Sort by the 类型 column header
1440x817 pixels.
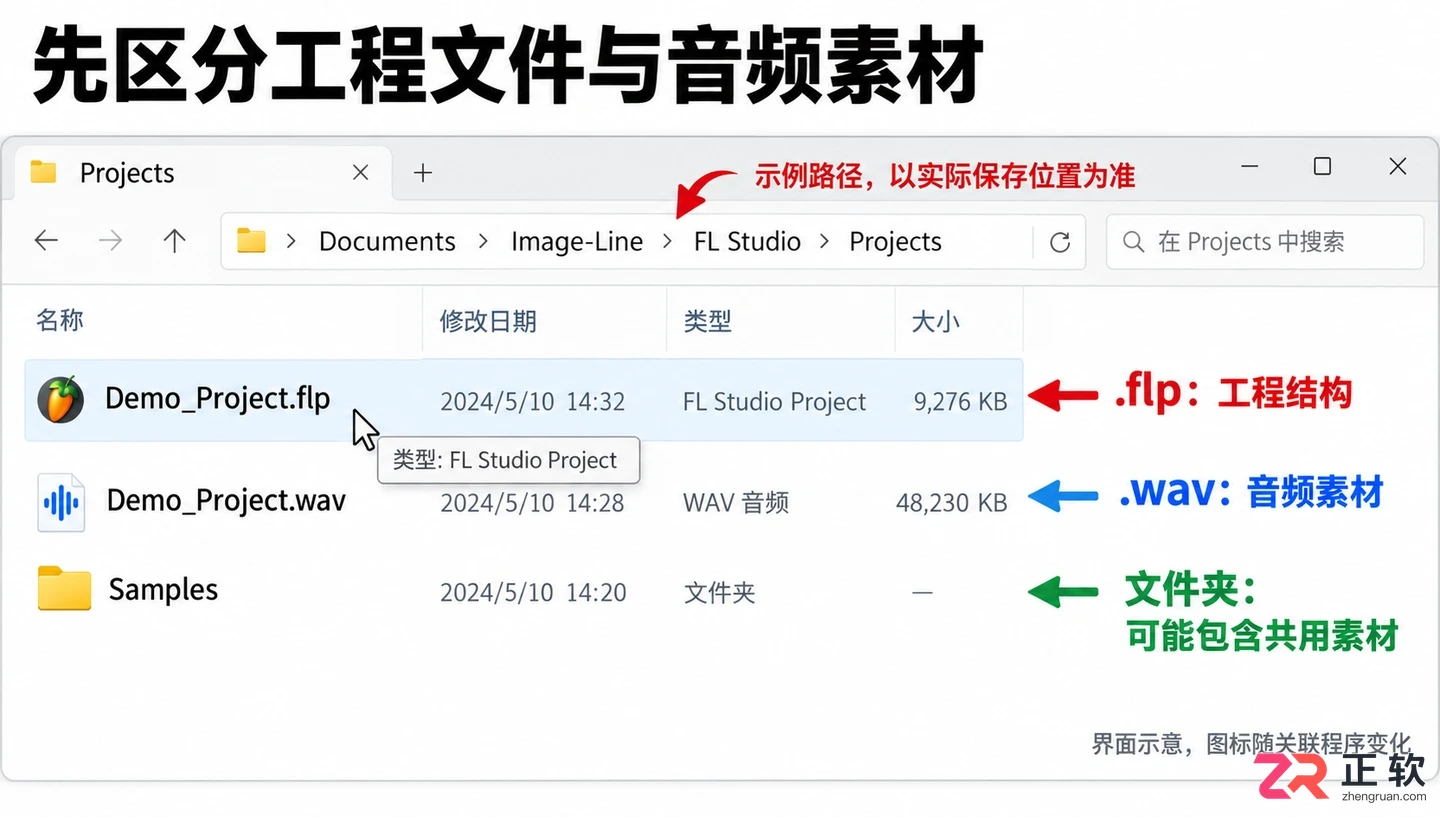coord(707,321)
